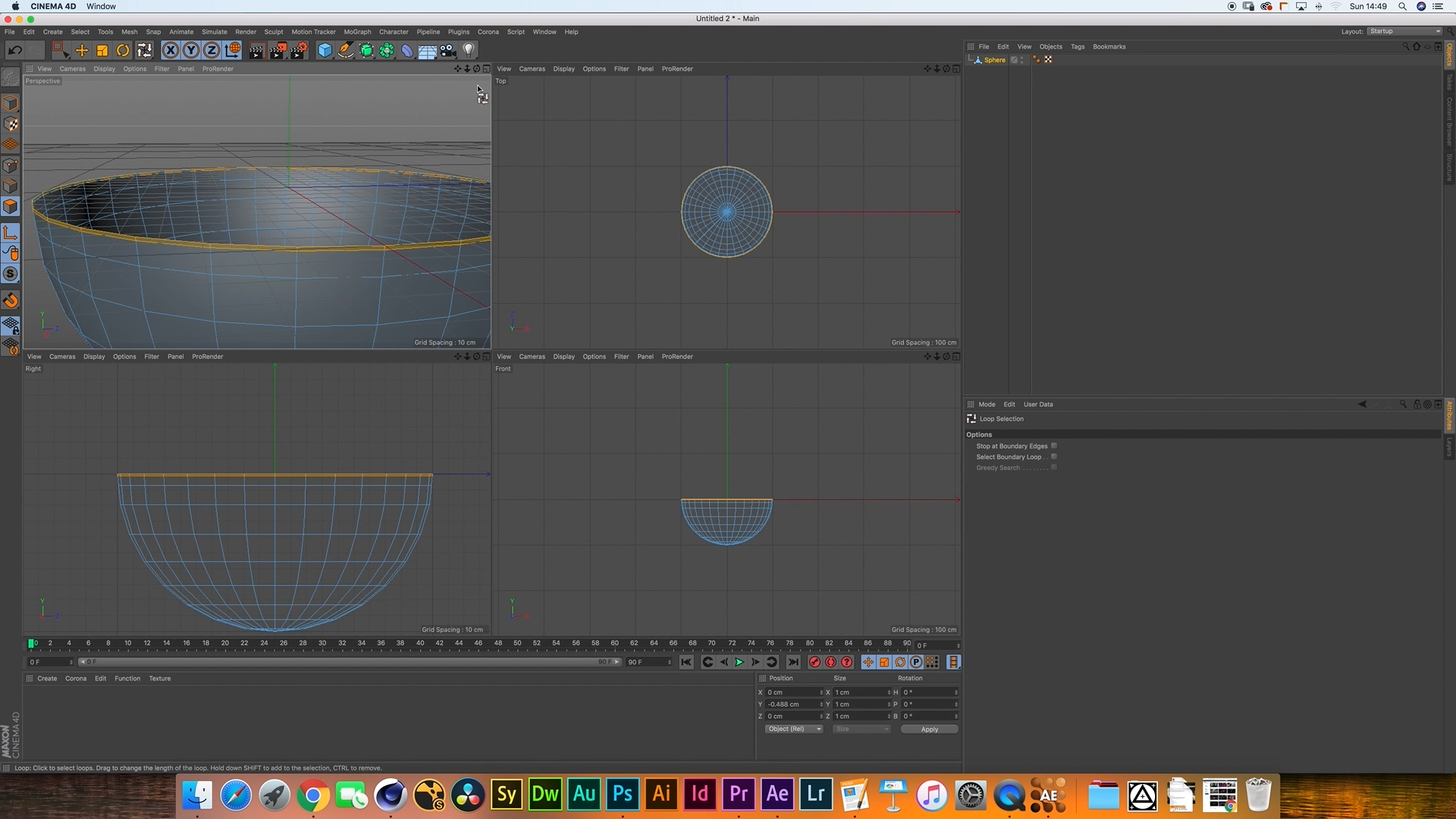1456x819 pixels.
Task: Open the Size mode dropdown
Action: (861, 730)
